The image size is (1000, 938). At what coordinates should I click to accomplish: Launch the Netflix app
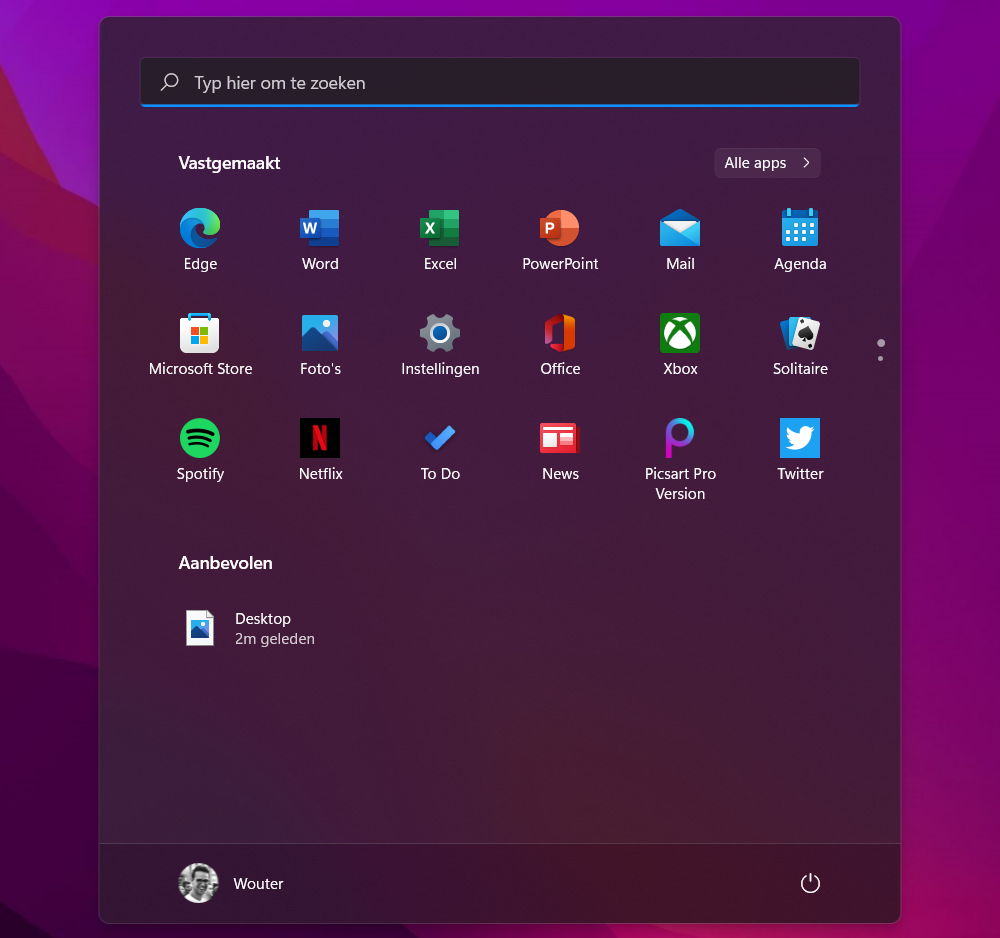(x=320, y=438)
